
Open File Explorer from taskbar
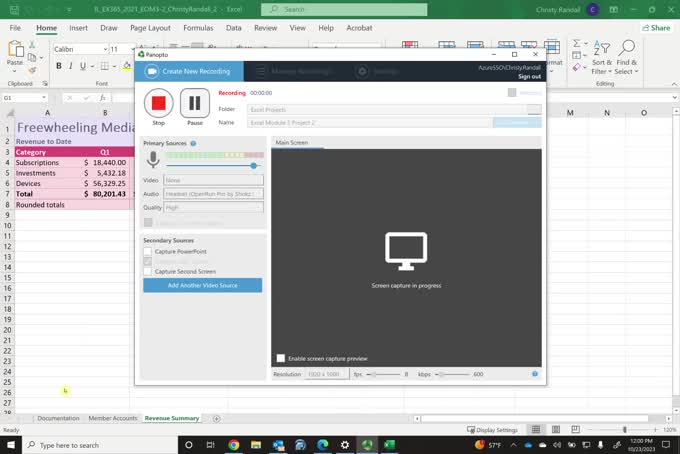[x=256, y=445]
